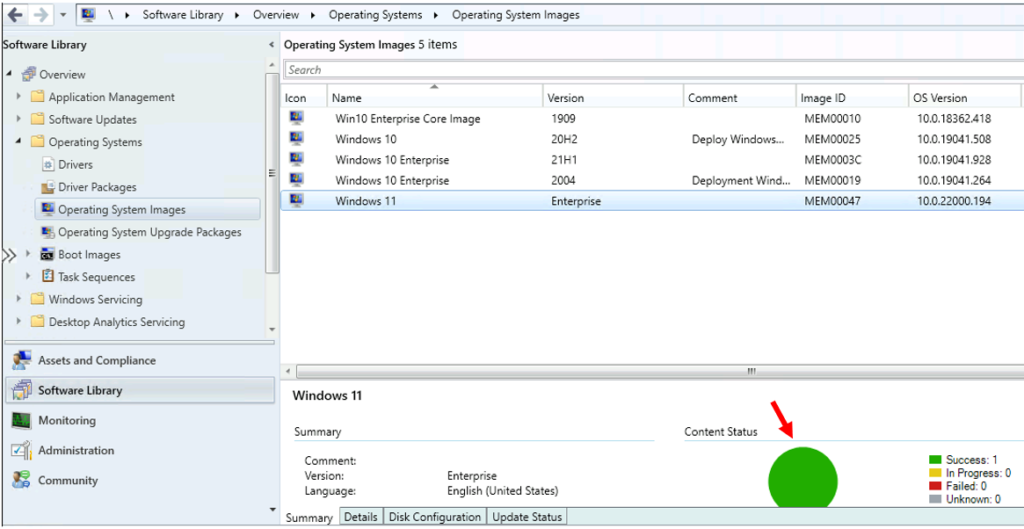Click into the Search box

pos(653,70)
